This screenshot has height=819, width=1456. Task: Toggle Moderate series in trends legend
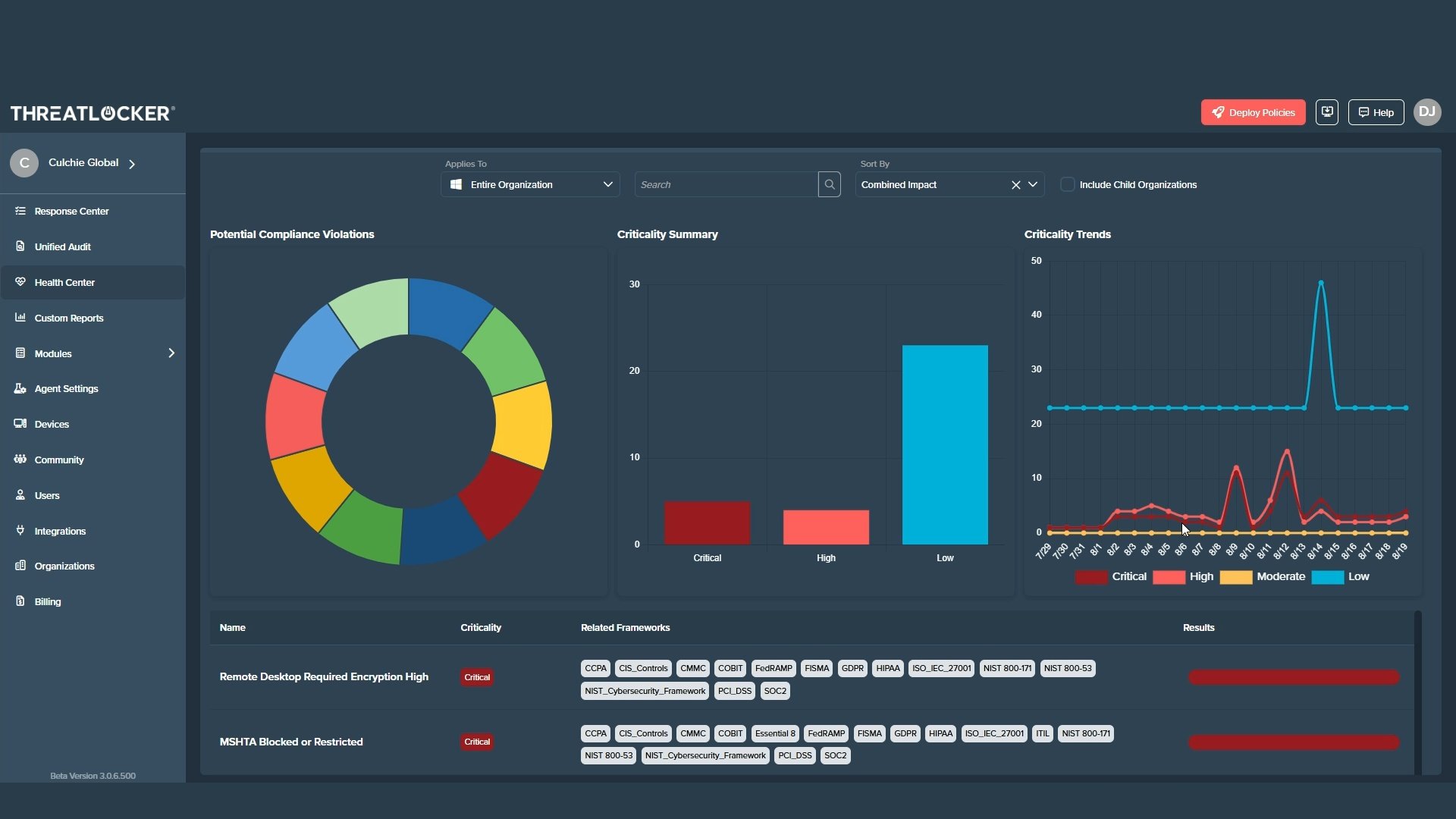tap(1263, 577)
